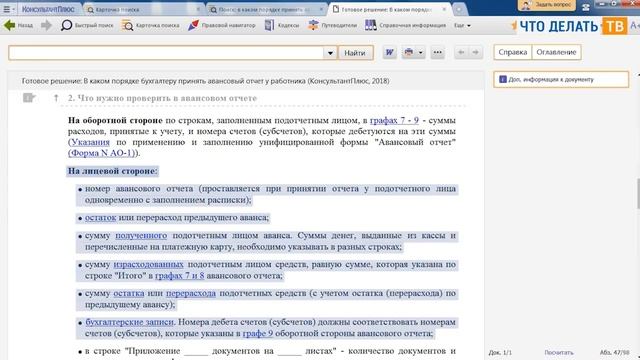Jump up with the arrow beside heading 2

click(56, 98)
